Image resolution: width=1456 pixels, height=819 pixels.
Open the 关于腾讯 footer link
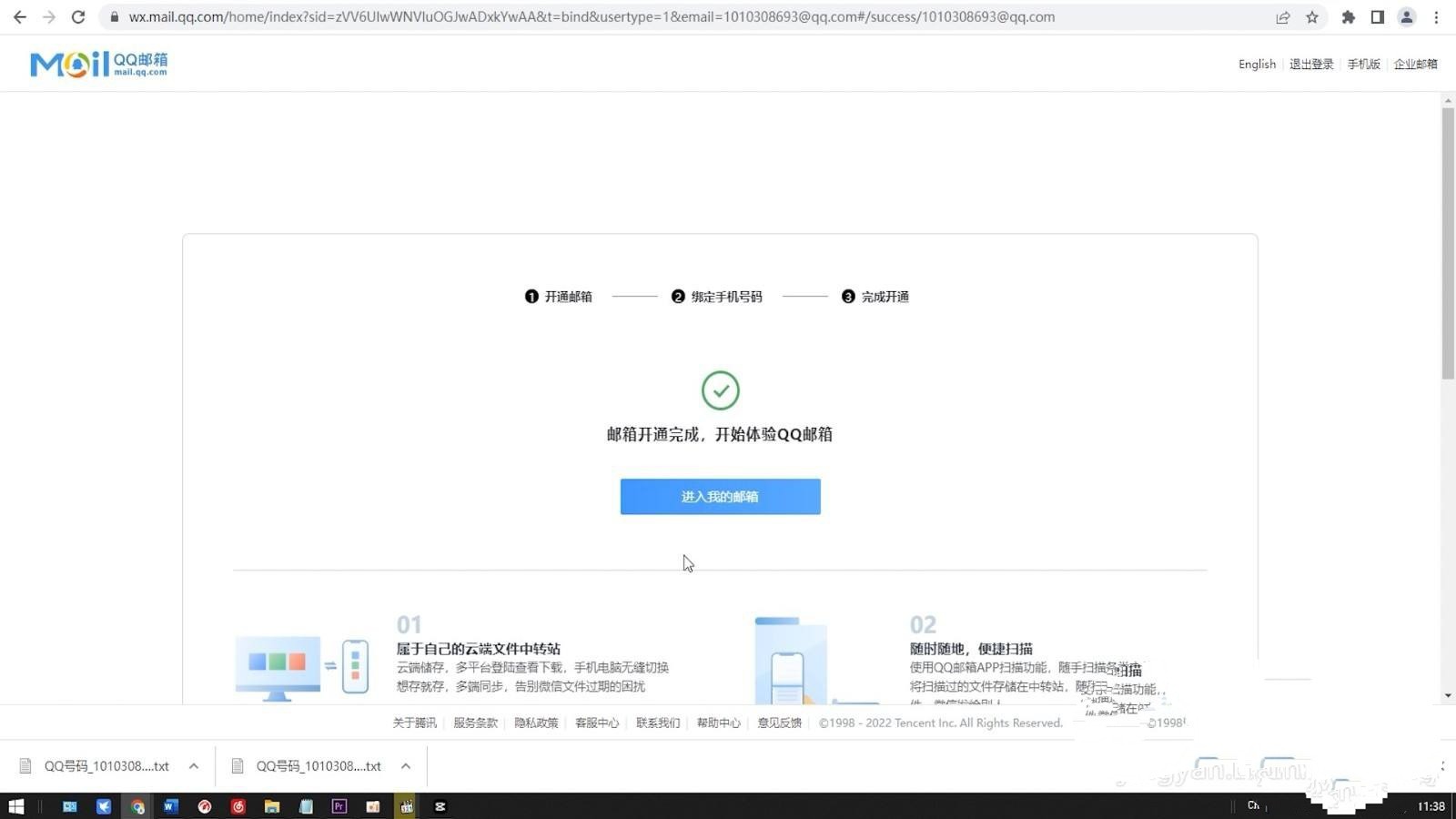pyautogui.click(x=414, y=723)
